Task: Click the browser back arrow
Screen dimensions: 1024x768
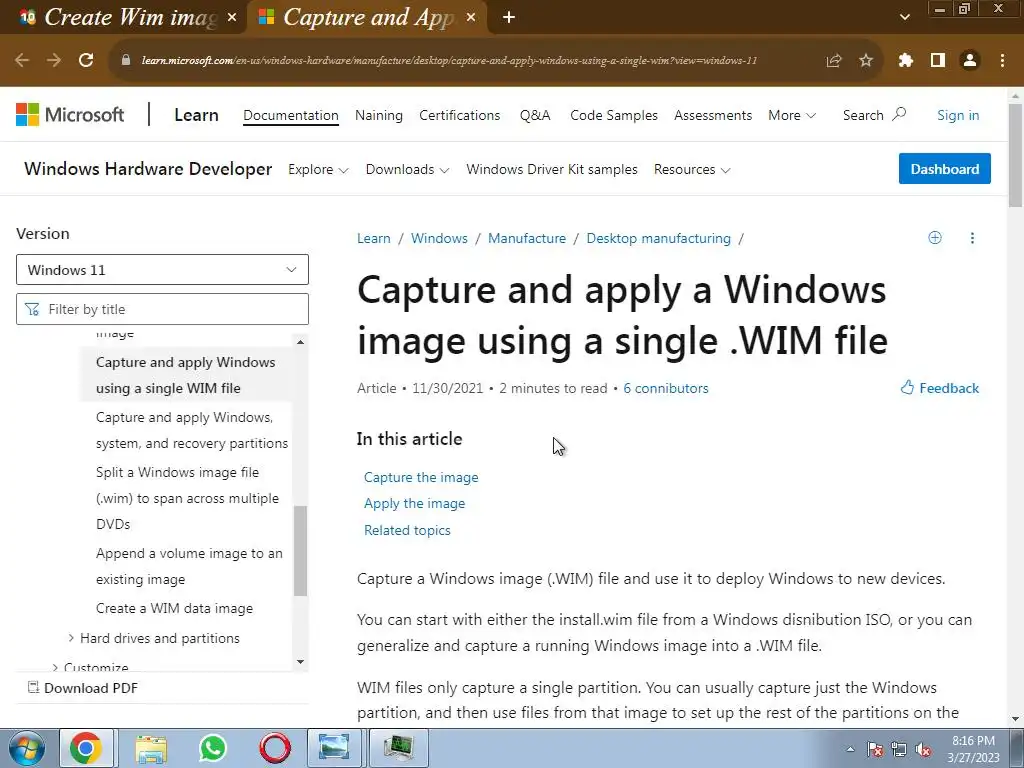Action: coord(22,60)
